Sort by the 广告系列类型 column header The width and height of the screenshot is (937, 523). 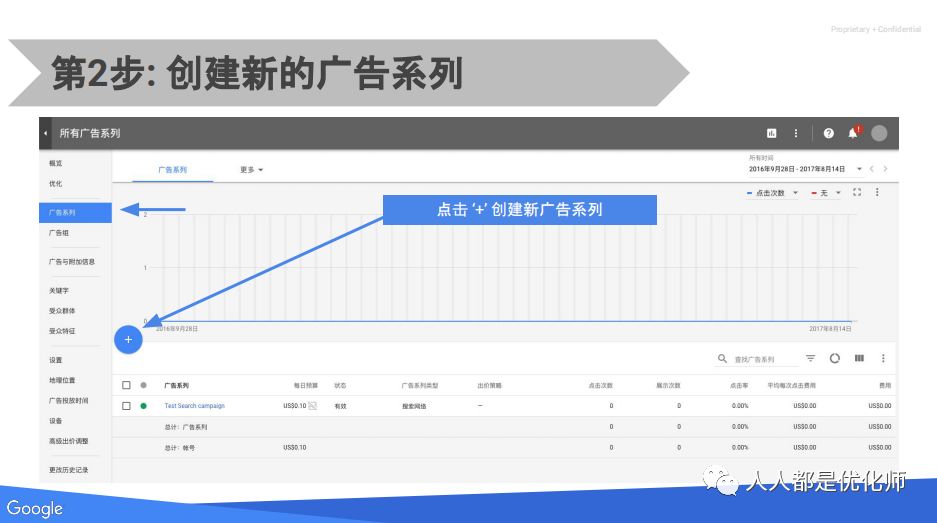[420, 386]
